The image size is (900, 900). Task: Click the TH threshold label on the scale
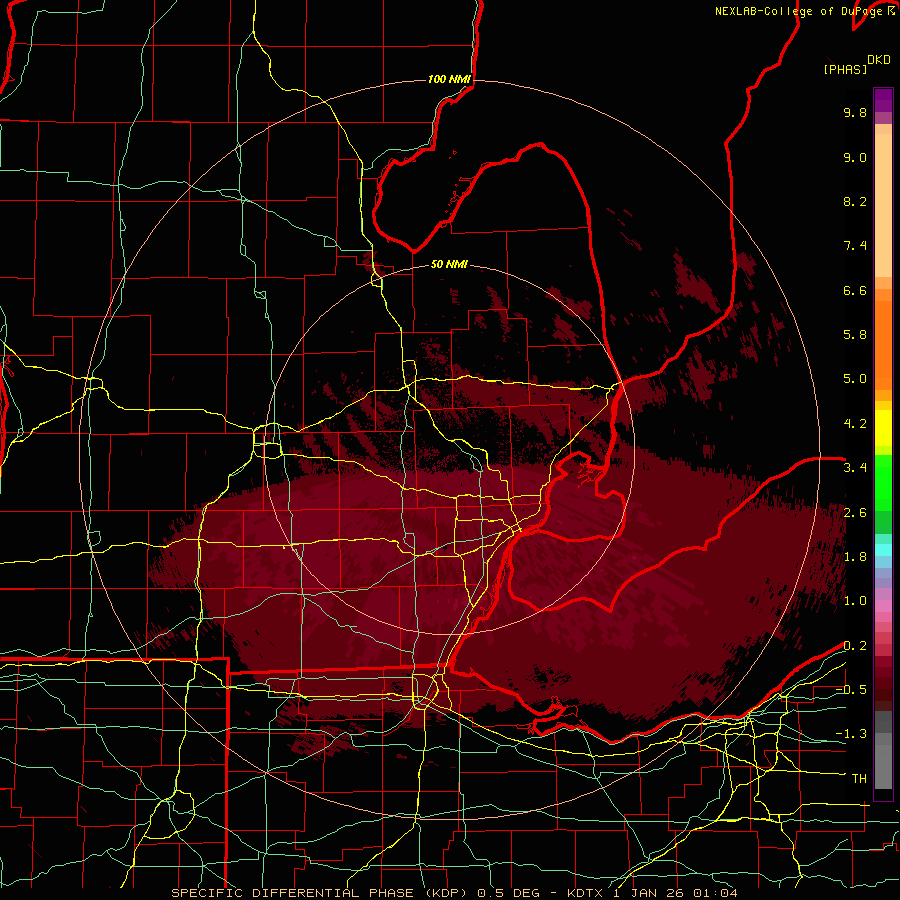coord(859,779)
